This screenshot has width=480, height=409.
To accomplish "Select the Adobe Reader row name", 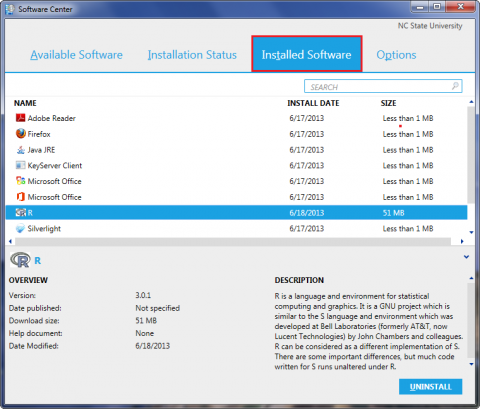I will (x=52, y=118).
